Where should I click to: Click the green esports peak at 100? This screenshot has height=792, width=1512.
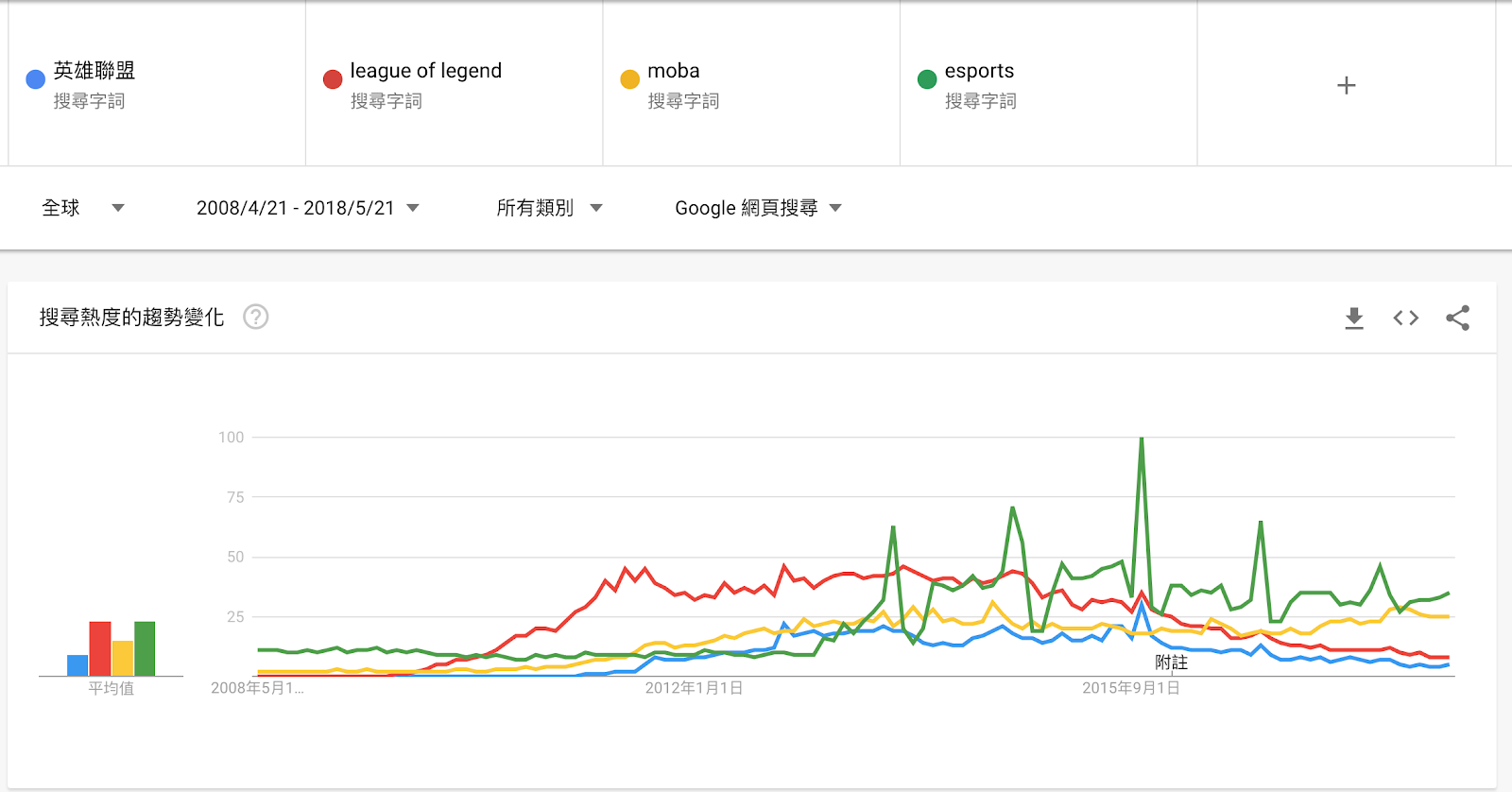[x=1142, y=439]
